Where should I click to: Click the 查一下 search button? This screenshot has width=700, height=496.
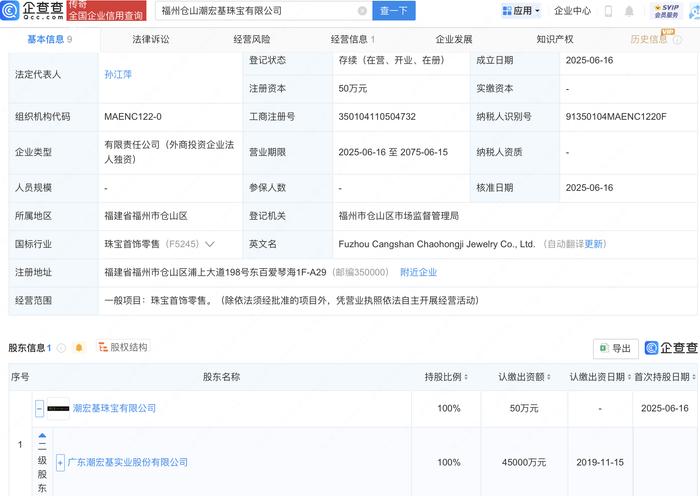[x=394, y=11]
